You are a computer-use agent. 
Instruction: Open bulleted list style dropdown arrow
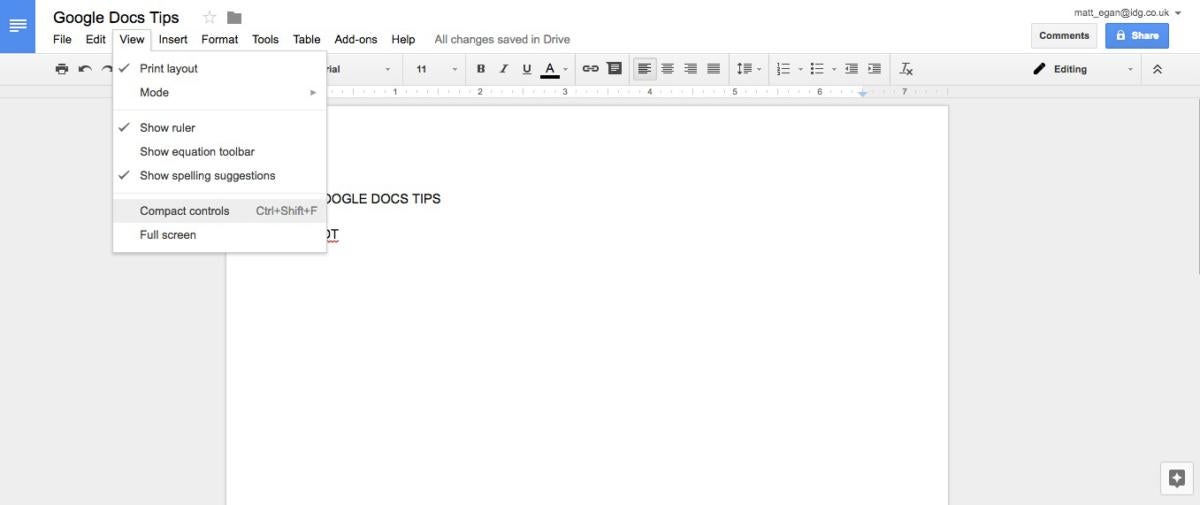point(833,69)
